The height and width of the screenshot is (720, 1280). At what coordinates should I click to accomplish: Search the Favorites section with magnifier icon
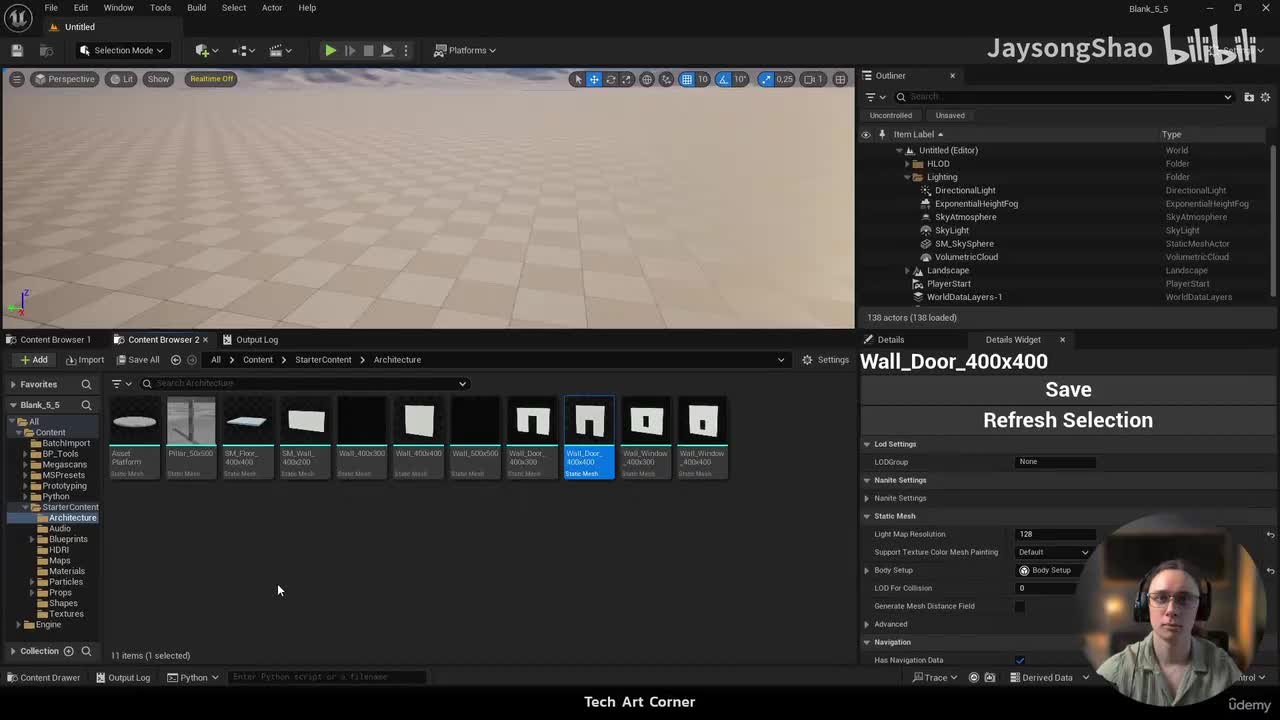pyautogui.click(x=86, y=384)
